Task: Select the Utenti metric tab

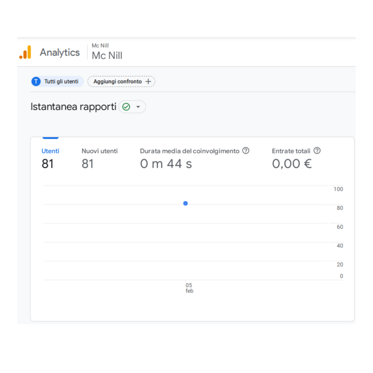Action: (x=50, y=158)
